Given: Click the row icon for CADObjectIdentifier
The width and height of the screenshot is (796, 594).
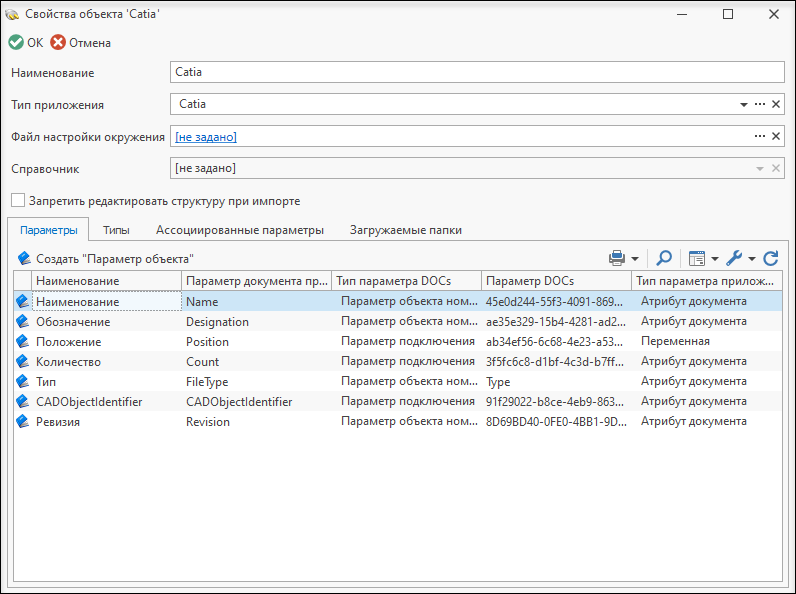Looking at the screenshot, I should point(22,402).
